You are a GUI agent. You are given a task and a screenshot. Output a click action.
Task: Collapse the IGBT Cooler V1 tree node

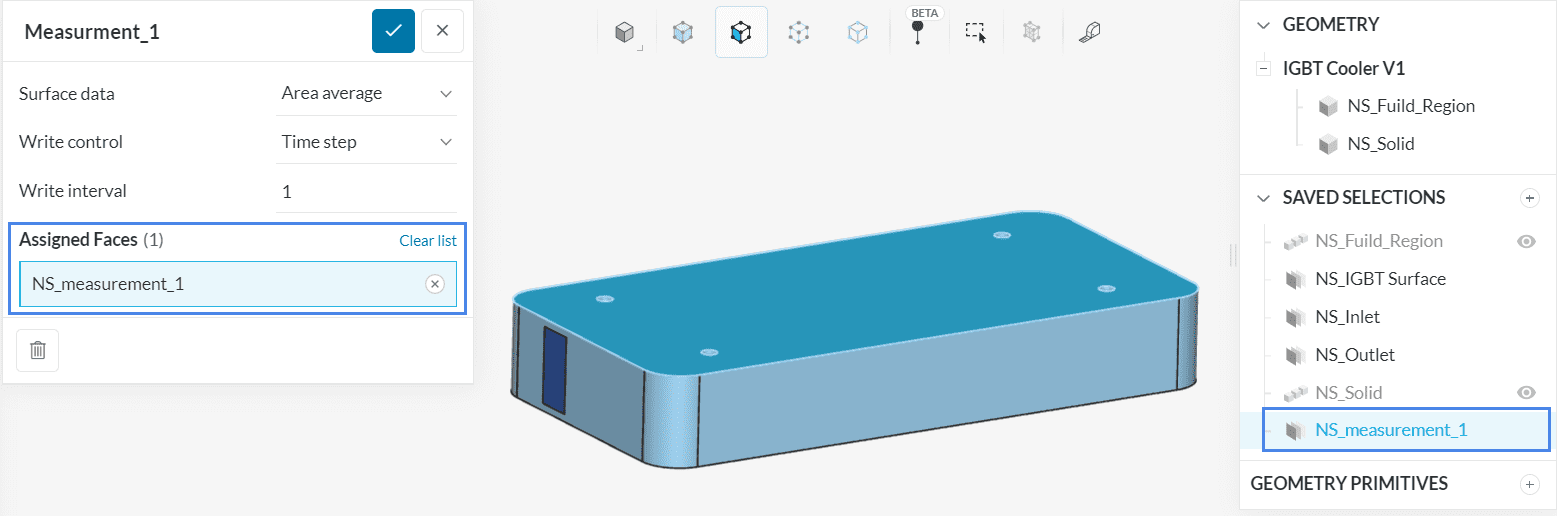click(1264, 69)
